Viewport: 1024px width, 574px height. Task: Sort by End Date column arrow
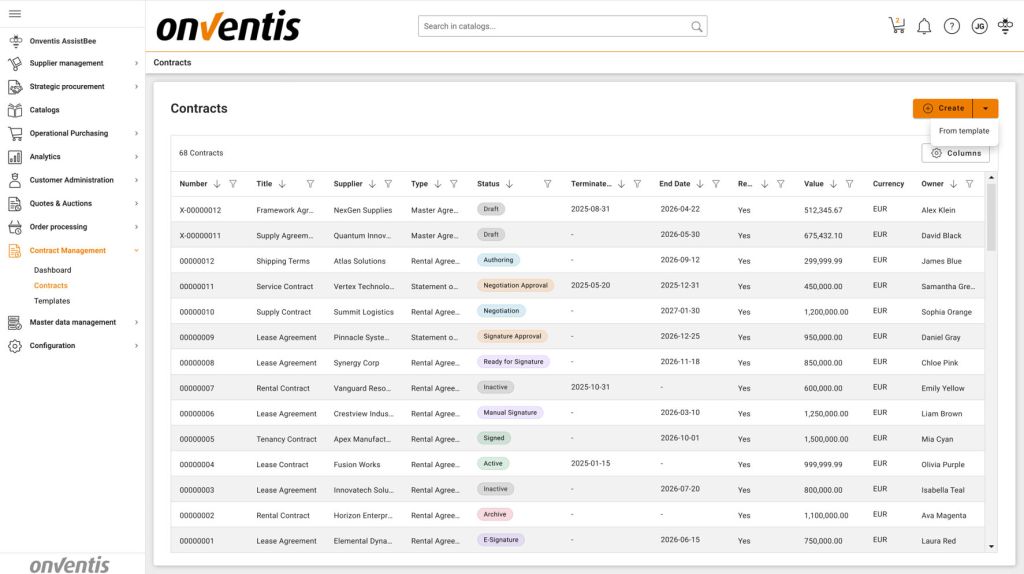(x=700, y=184)
